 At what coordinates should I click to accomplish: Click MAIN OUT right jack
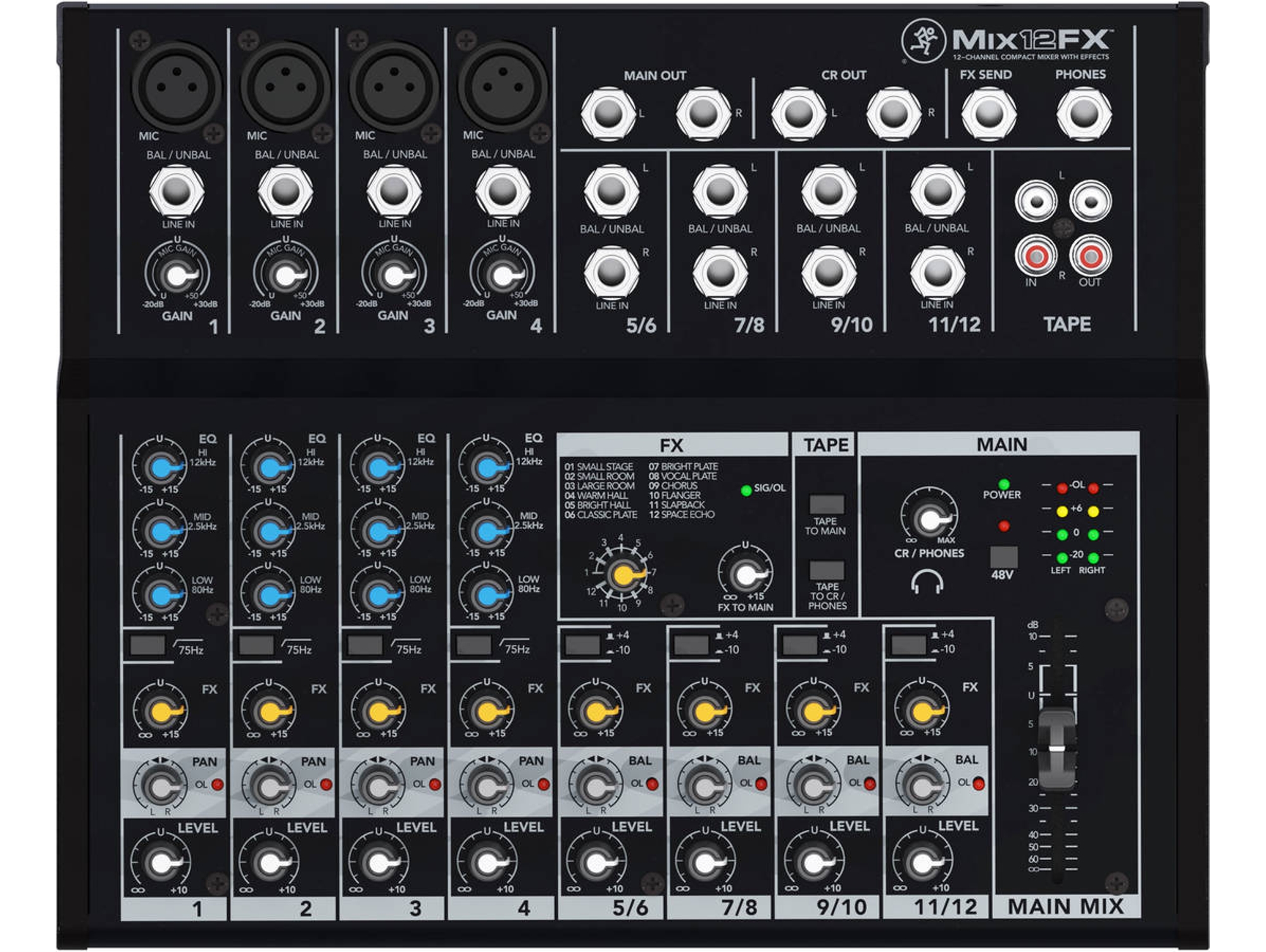[703, 113]
